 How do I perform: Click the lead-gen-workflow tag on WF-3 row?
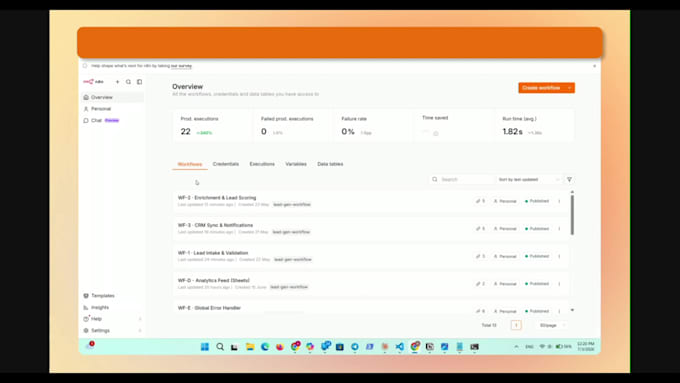(291, 232)
